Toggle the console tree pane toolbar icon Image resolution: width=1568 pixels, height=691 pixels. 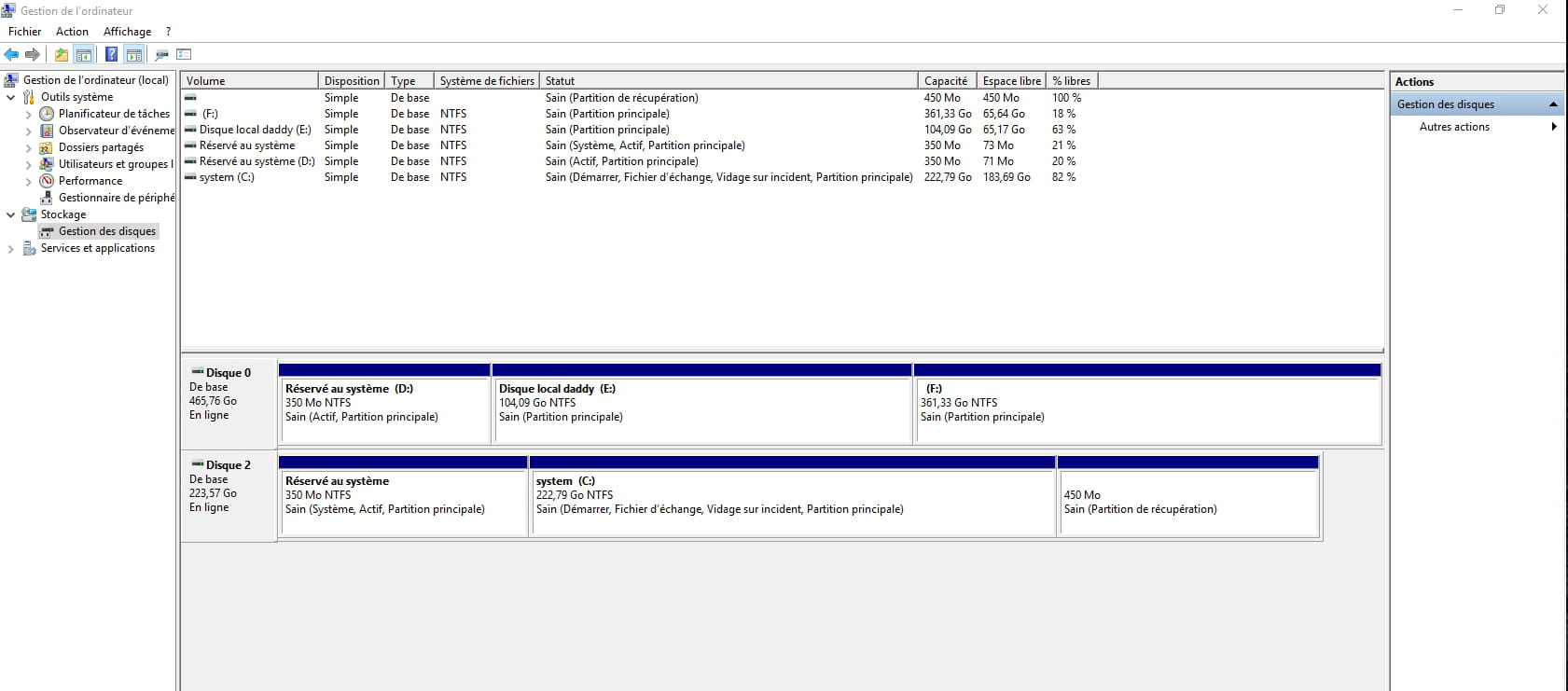pyautogui.click(x=84, y=54)
